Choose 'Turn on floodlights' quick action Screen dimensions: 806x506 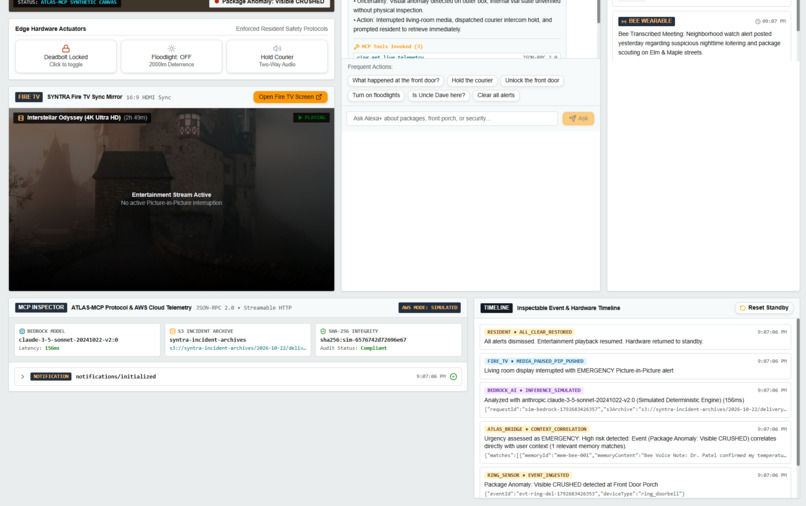coord(376,95)
